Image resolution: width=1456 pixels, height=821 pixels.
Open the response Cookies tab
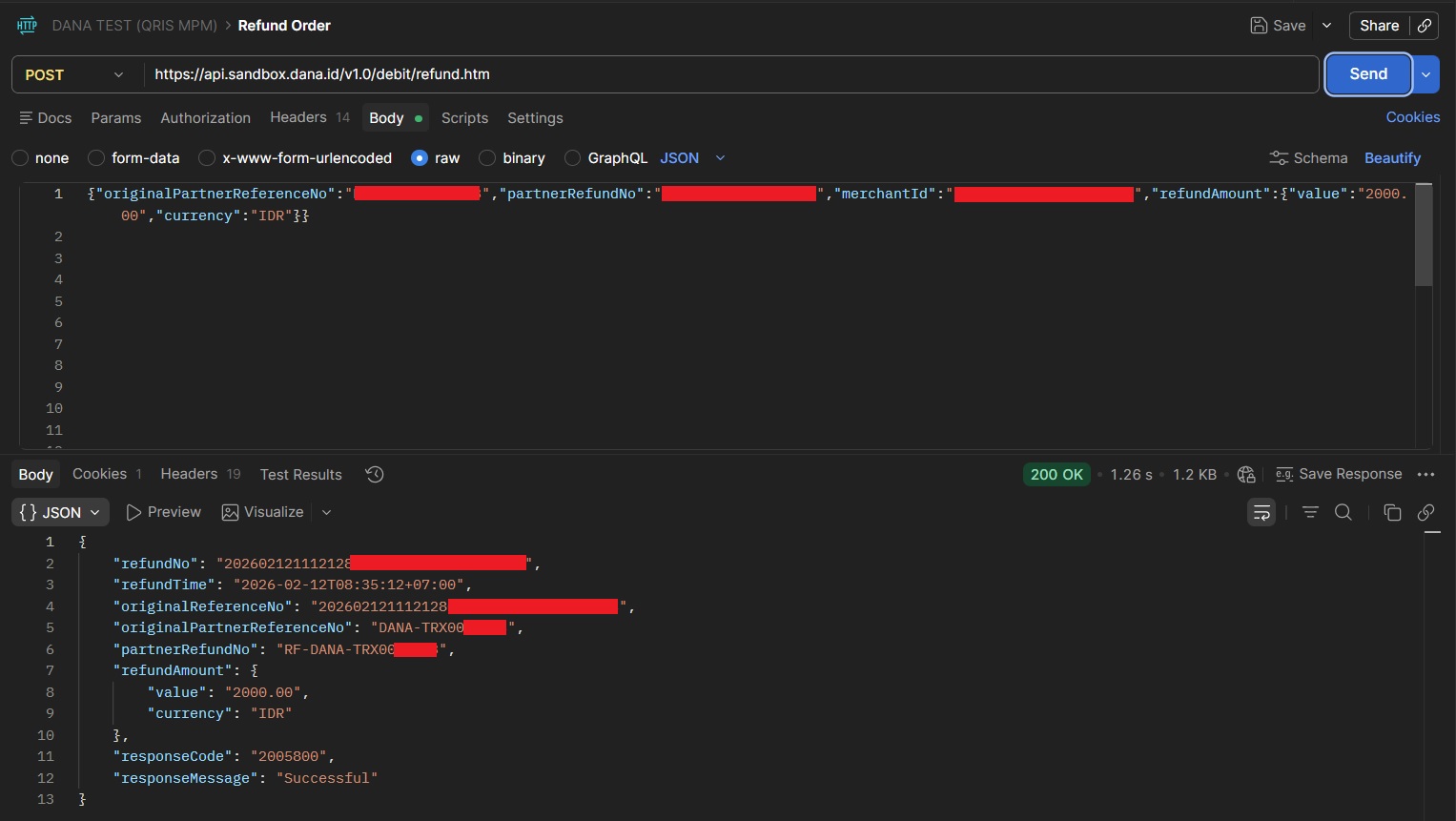tap(107, 474)
